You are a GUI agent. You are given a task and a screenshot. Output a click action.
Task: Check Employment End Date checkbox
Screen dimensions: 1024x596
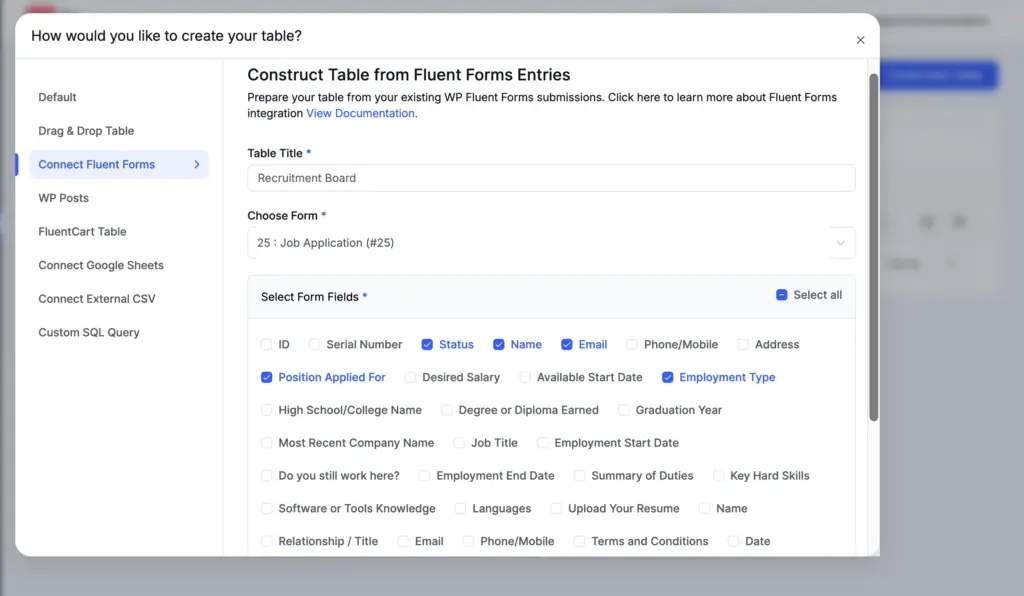[x=424, y=476]
